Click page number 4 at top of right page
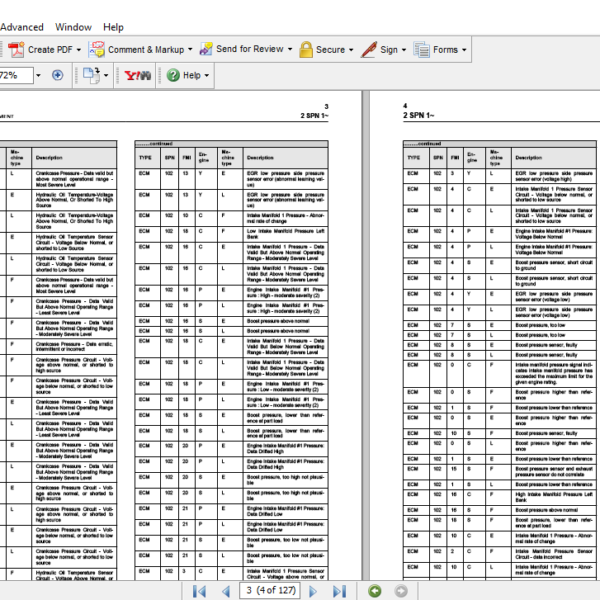The width and height of the screenshot is (600, 600). pyautogui.click(x=405, y=106)
